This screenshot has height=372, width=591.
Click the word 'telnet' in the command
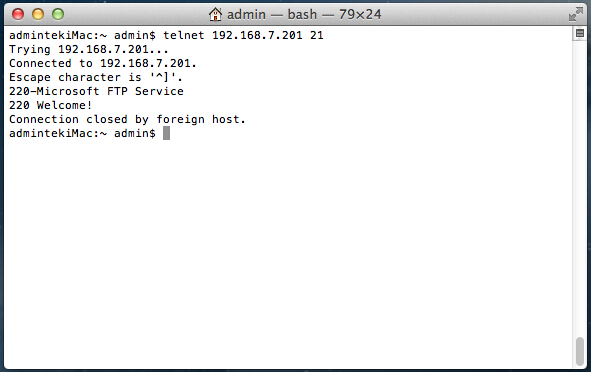184,35
